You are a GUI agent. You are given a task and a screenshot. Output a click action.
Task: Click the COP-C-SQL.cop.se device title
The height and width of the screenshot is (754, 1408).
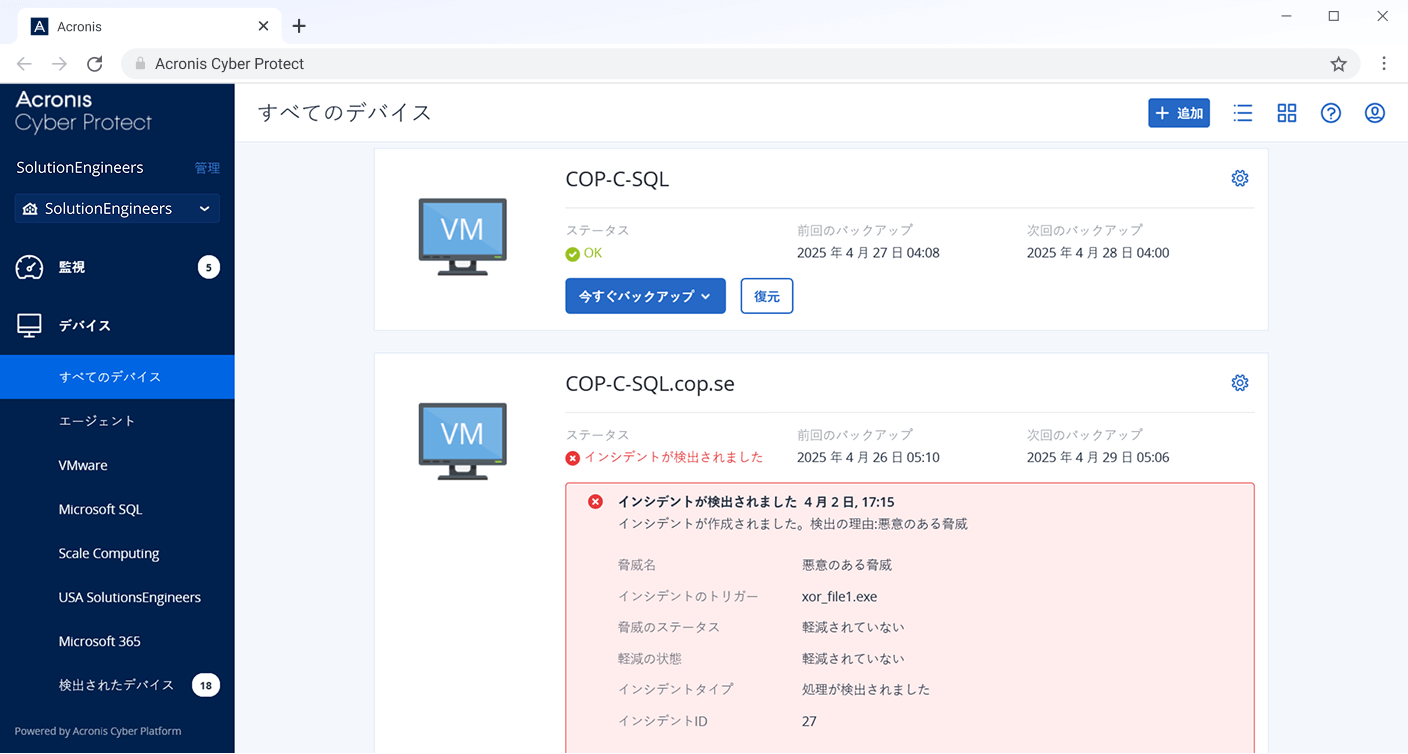pos(650,384)
